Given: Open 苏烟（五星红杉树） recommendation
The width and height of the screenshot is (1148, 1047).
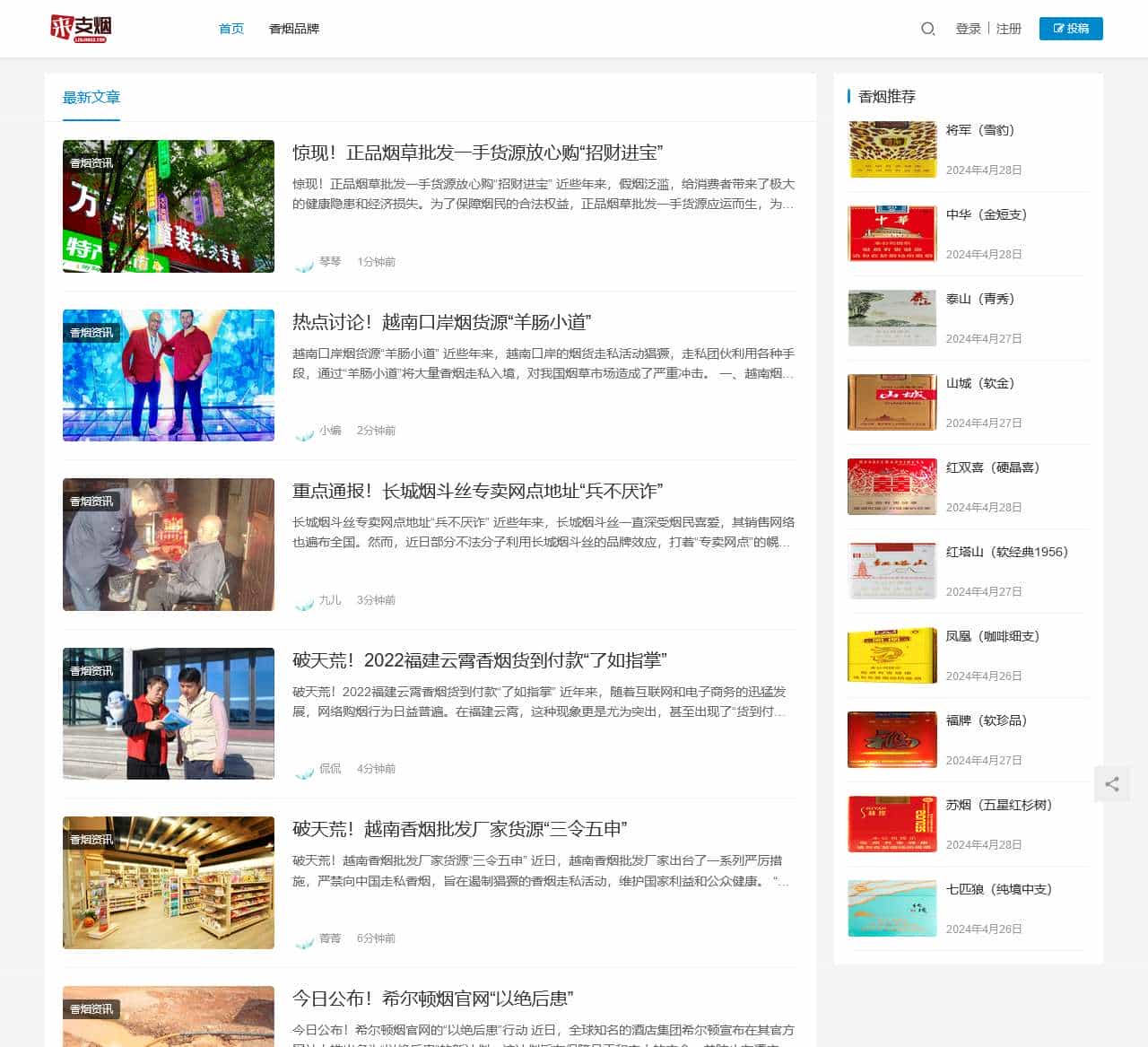Looking at the screenshot, I should click(x=999, y=805).
